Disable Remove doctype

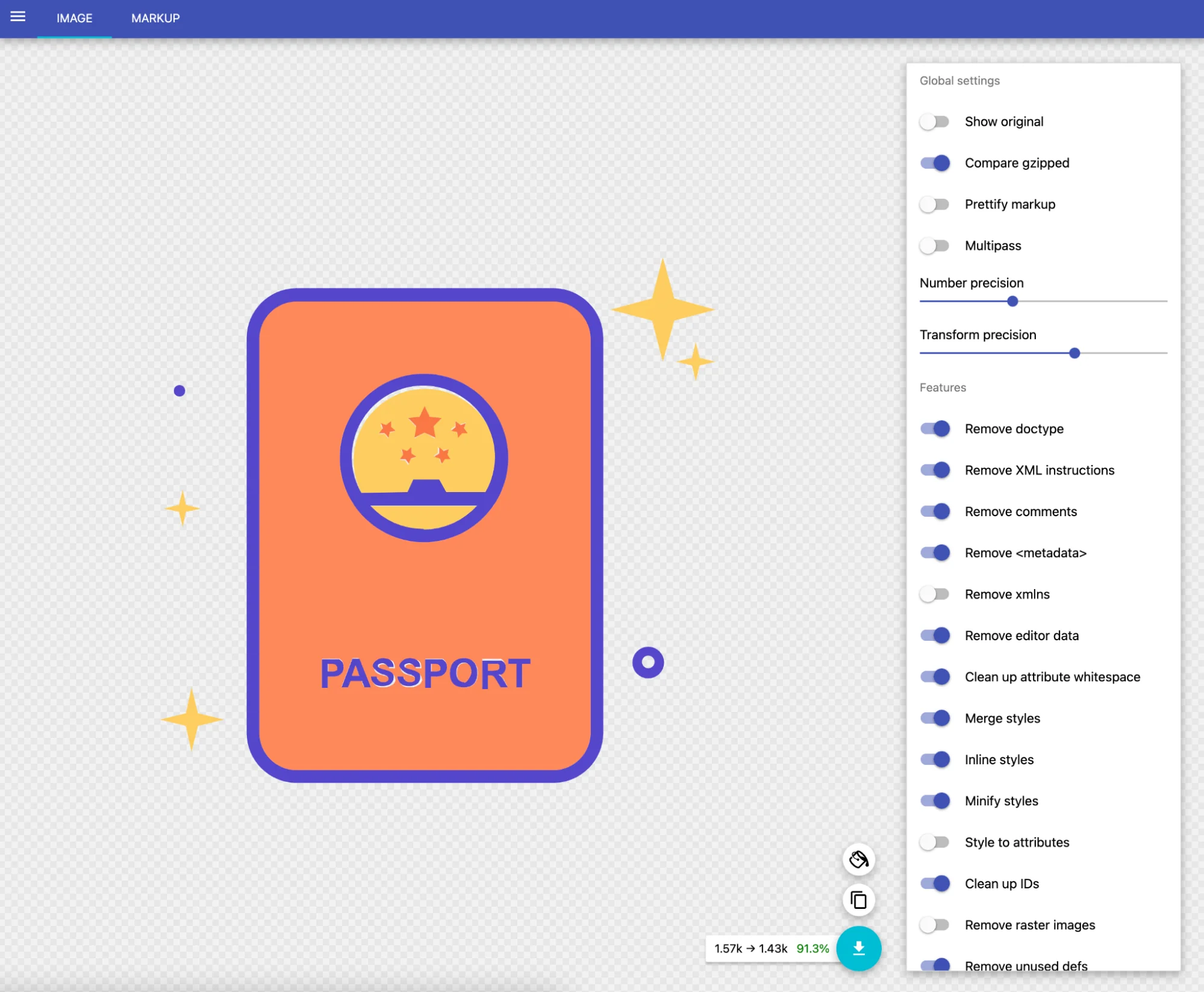[x=935, y=428]
